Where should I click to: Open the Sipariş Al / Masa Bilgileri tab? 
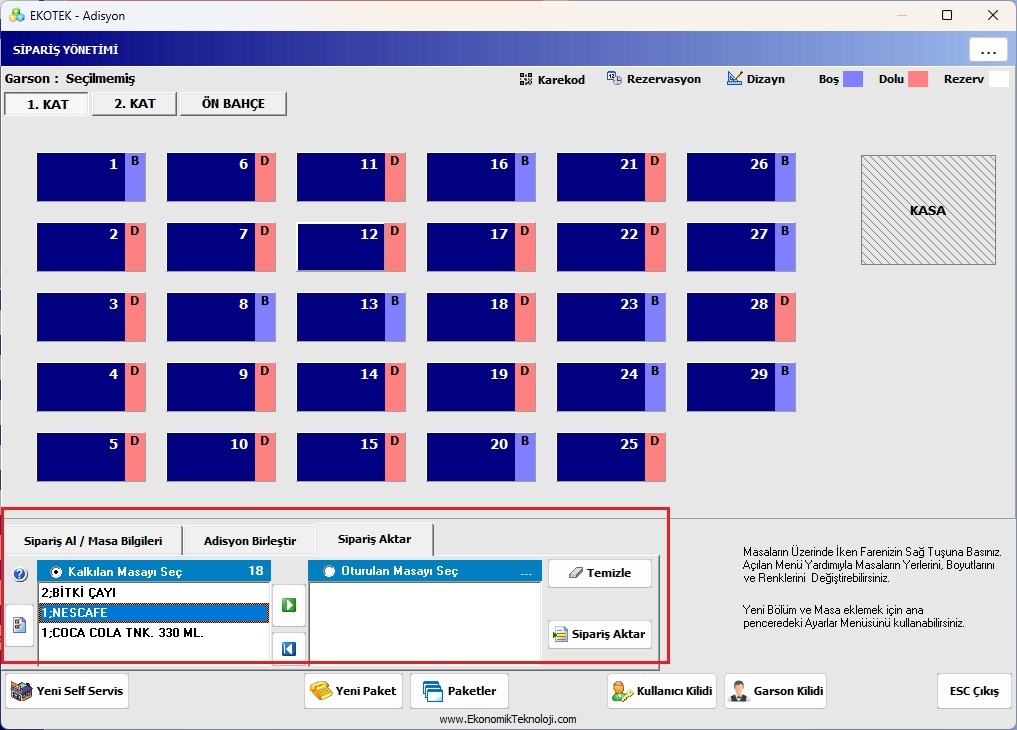coord(93,541)
